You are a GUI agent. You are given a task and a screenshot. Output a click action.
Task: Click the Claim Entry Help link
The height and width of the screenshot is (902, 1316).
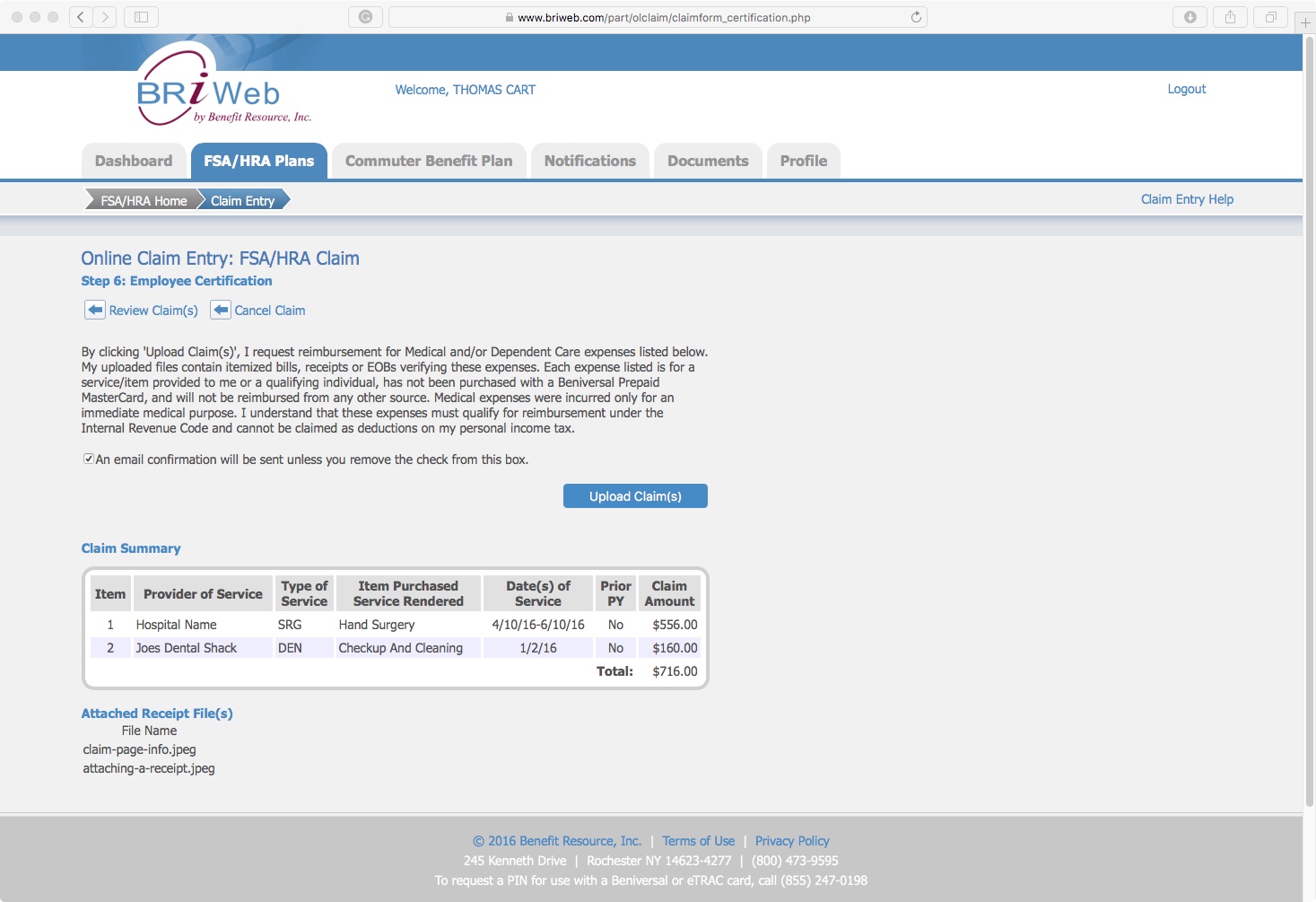pyautogui.click(x=1186, y=199)
